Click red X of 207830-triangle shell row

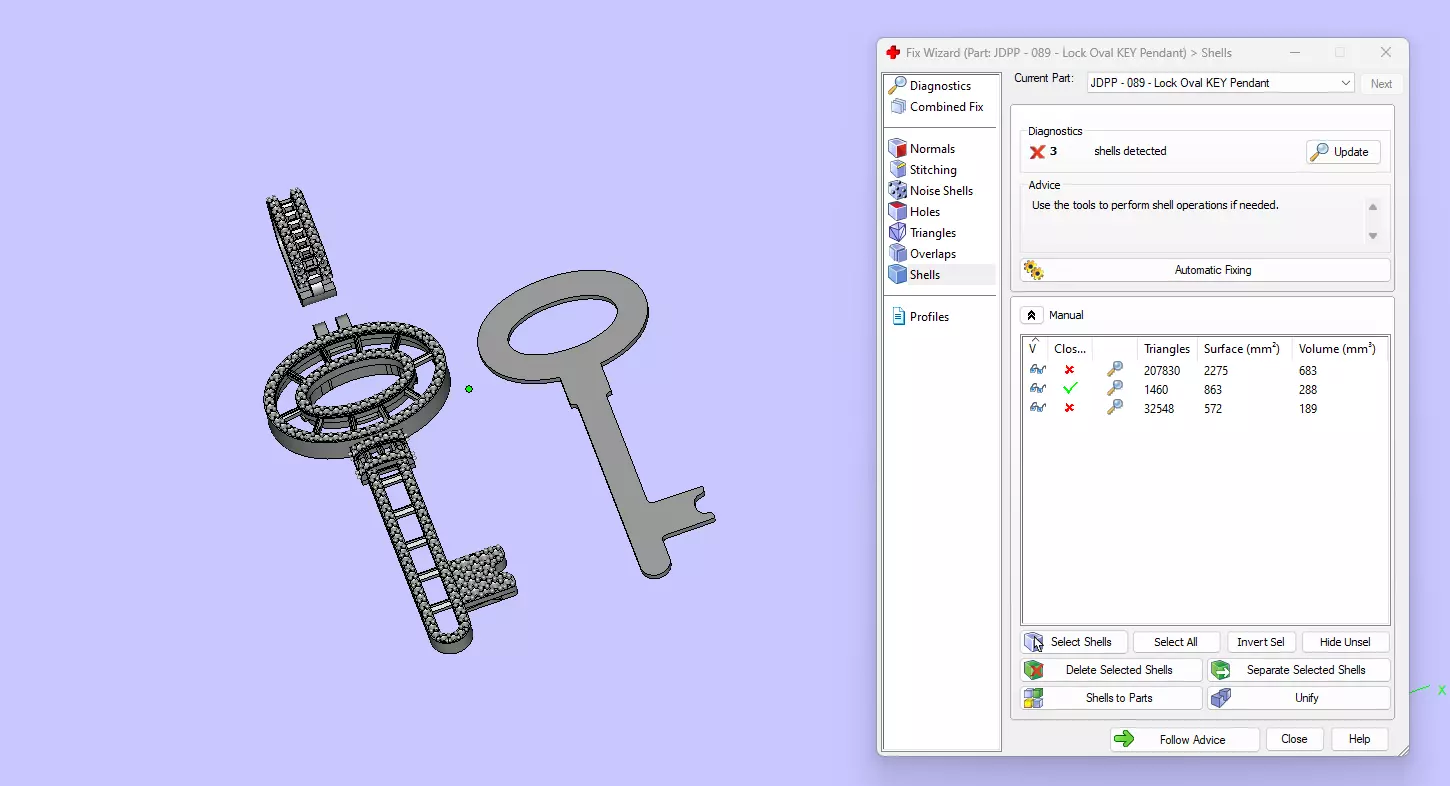[x=1070, y=370]
